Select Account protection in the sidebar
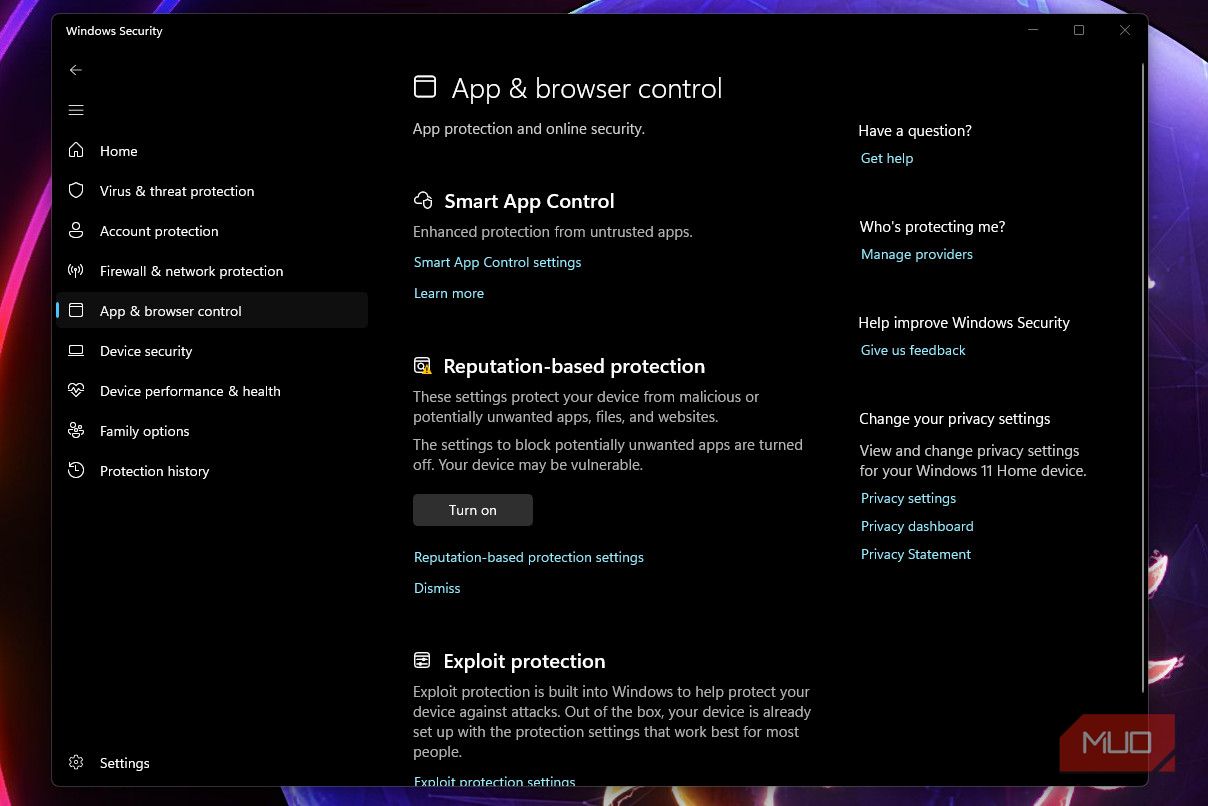 (x=212, y=230)
